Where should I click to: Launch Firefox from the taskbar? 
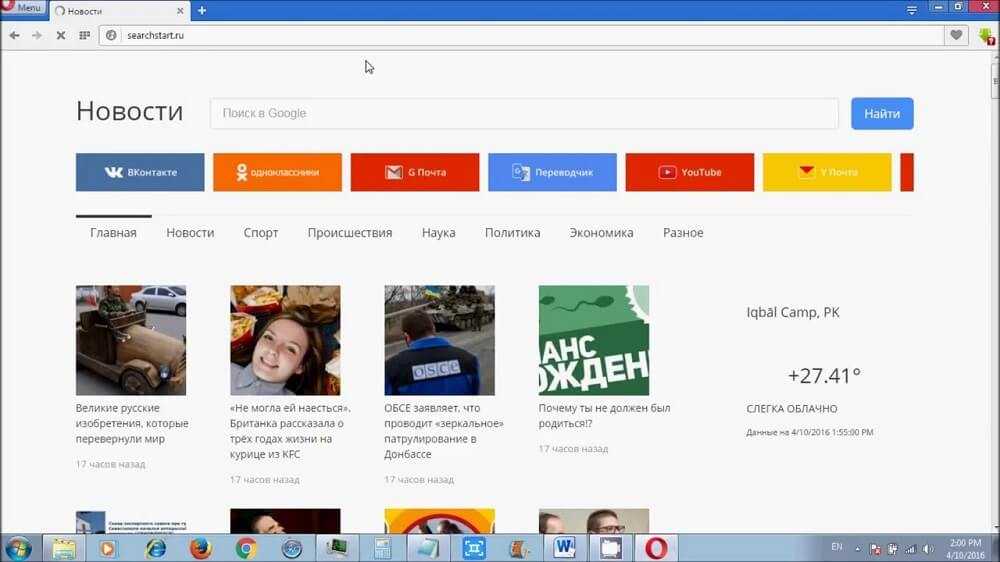(200, 548)
